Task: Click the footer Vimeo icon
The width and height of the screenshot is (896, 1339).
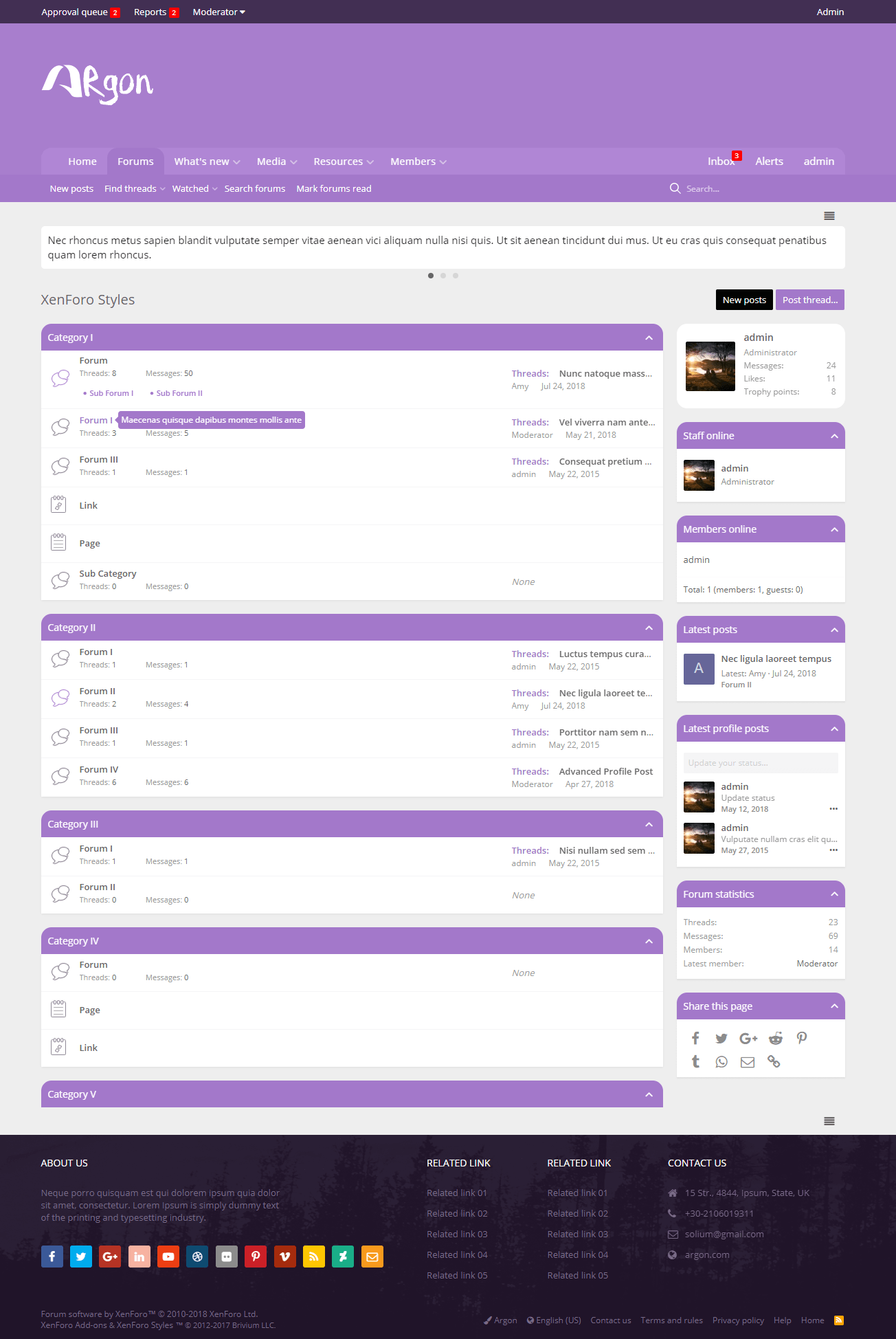Action: pyautogui.click(x=284, y=1257)
